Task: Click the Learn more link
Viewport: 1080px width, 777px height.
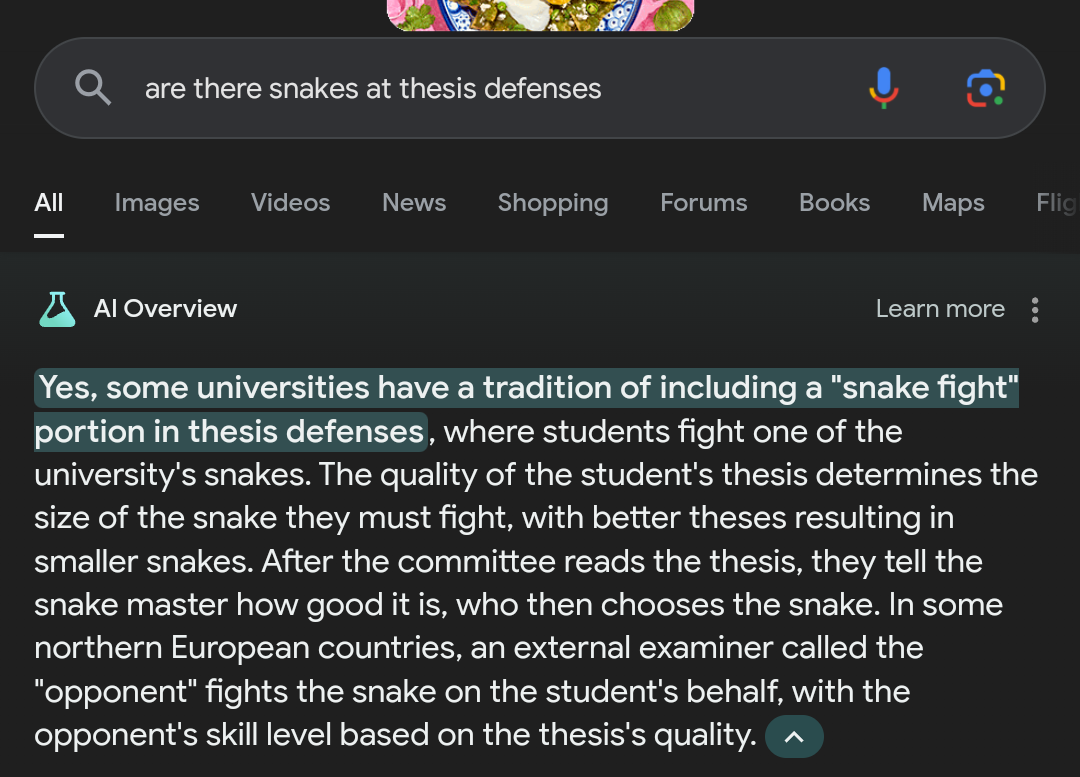Action: click(x=940, y=309)
